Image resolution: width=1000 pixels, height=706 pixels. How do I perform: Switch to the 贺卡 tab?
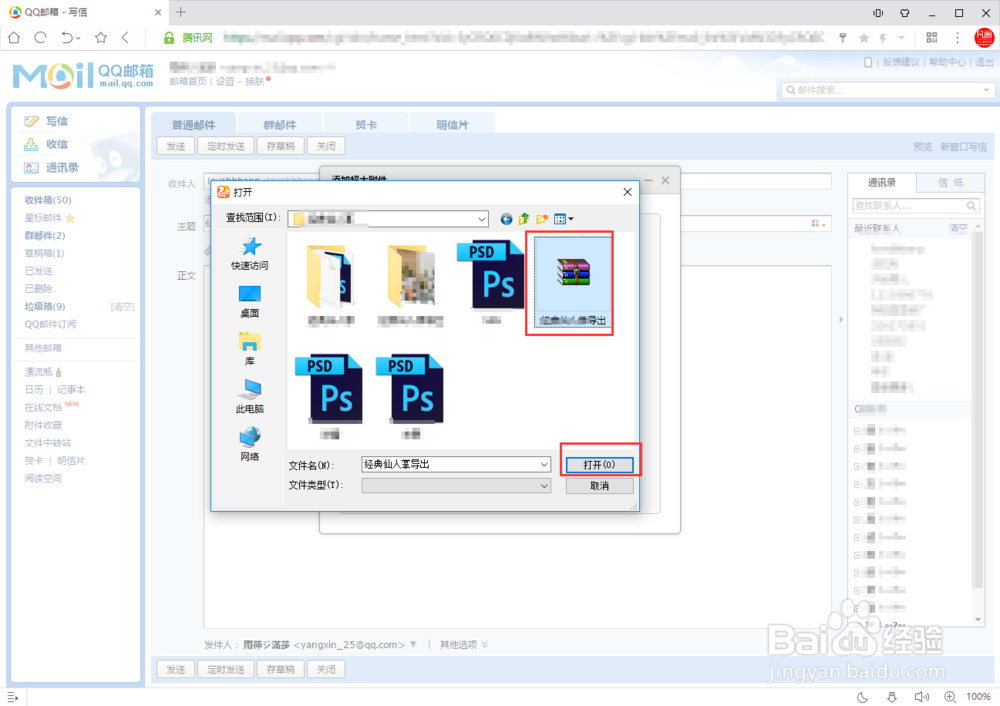pyautogui.click(x=366, y=124)
